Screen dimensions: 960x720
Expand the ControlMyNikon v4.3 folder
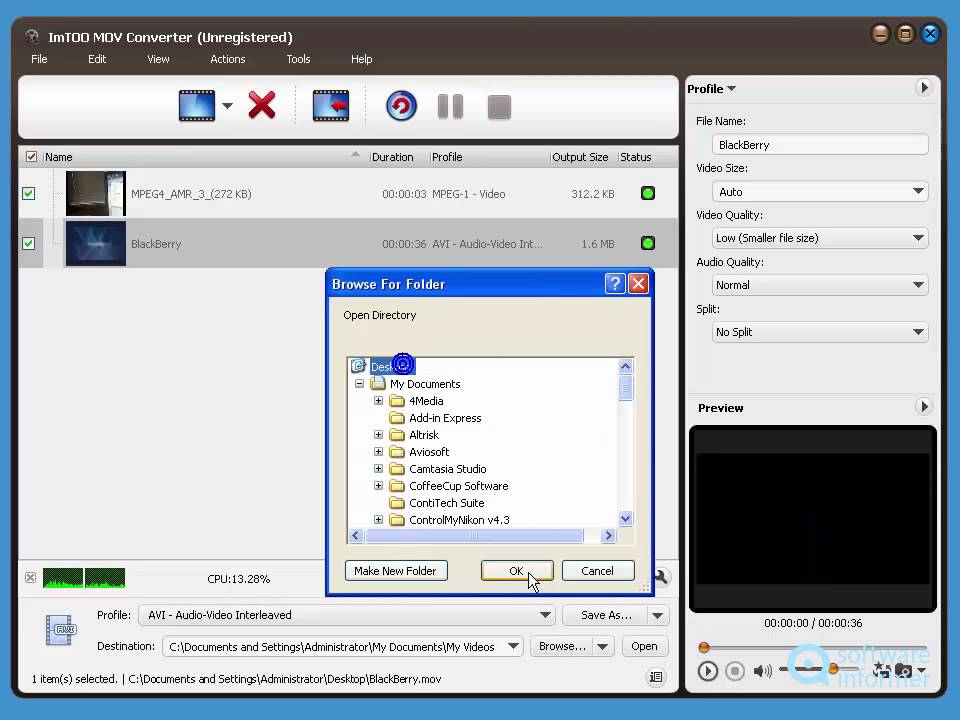(378, 520)
